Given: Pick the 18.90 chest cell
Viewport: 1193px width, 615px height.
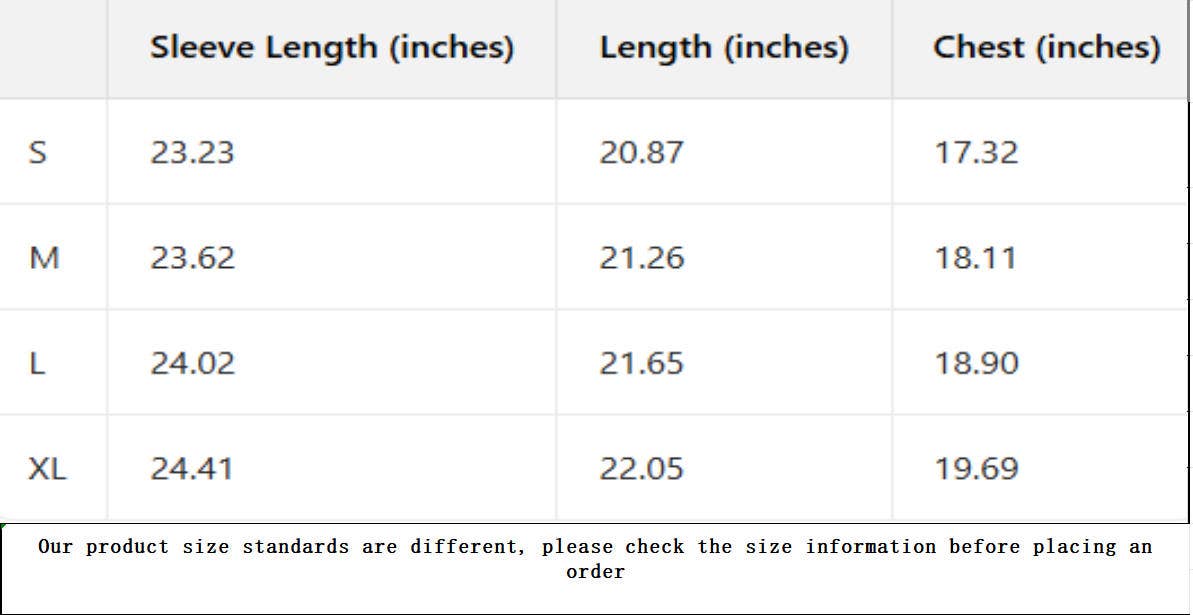Looking at the screenshot, I should tap(976, 363).
